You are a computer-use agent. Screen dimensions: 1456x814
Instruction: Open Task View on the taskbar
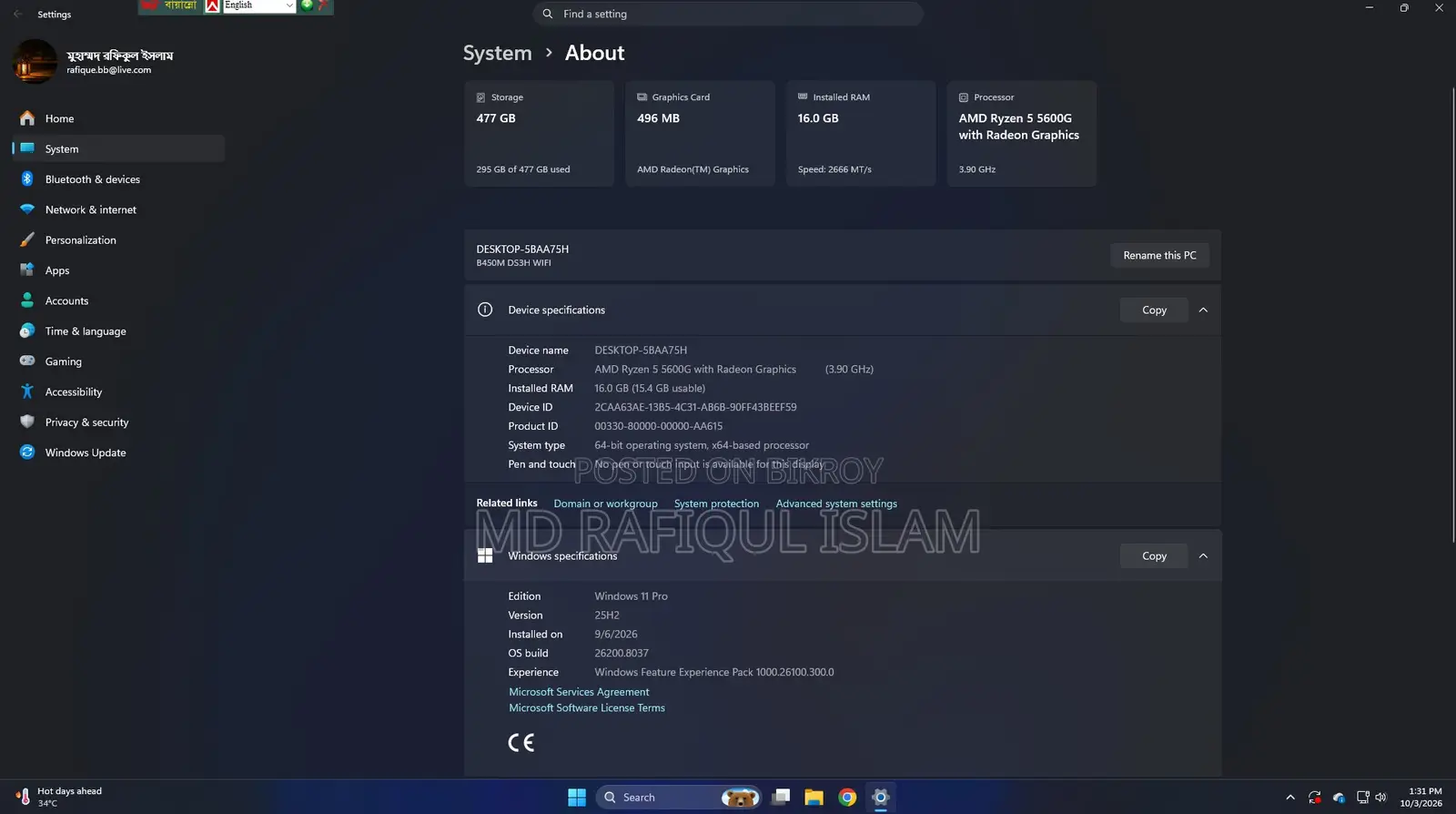781,798
